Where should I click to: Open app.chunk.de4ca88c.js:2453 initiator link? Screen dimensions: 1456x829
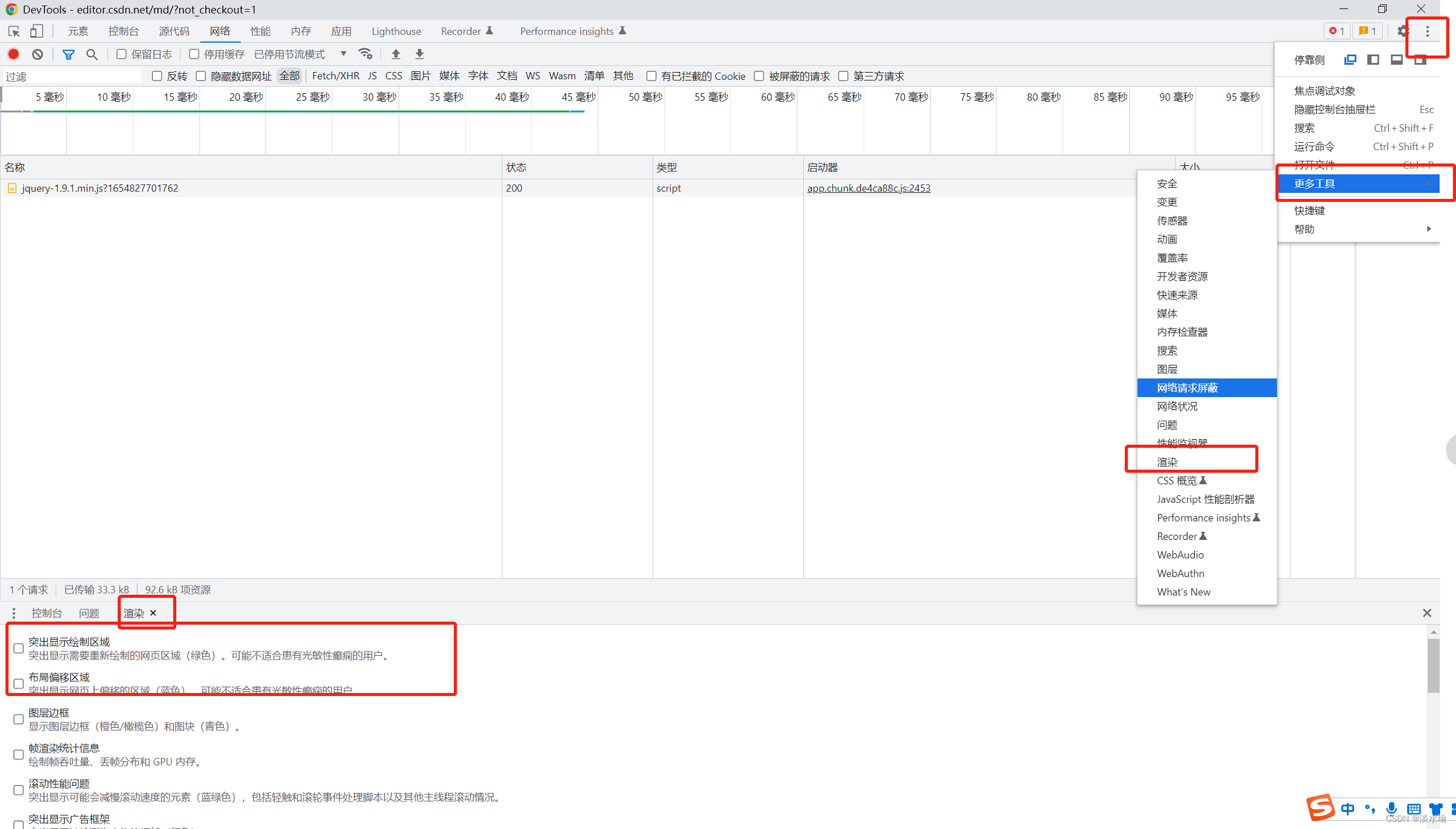(x=869, y=188)
